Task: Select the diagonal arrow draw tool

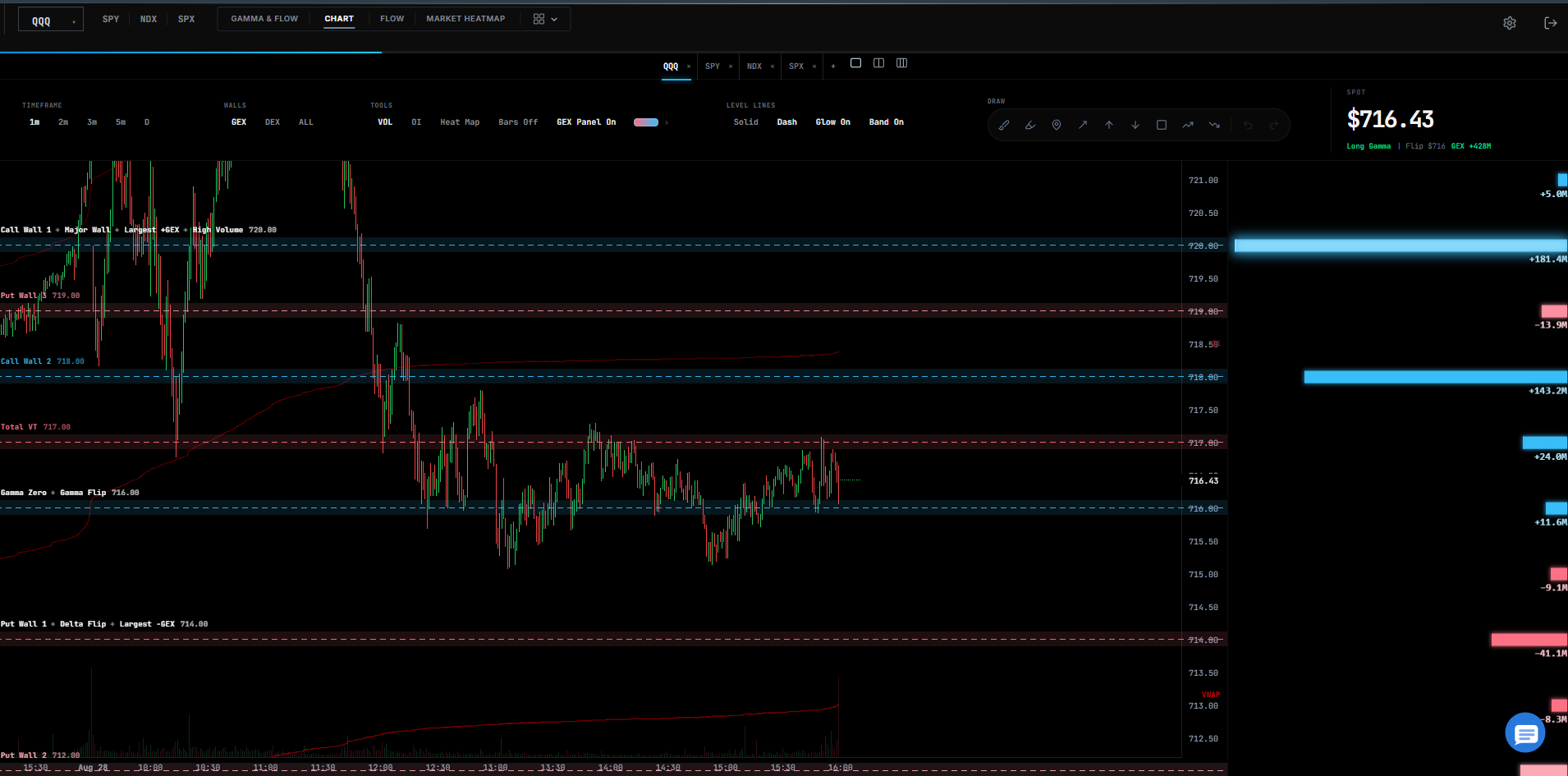Action: click(1083, 125)
